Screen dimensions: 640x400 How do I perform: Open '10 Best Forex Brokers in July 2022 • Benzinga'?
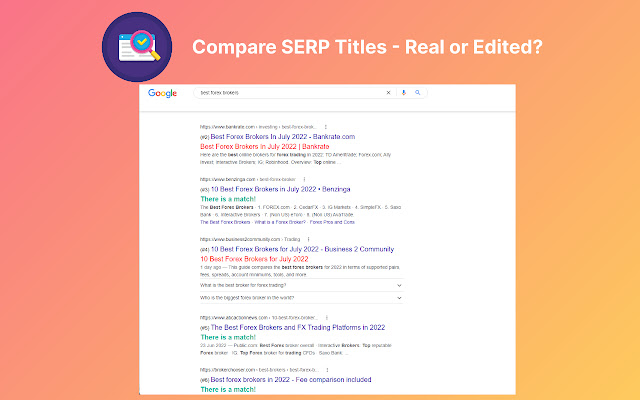[x=280, y=189]
